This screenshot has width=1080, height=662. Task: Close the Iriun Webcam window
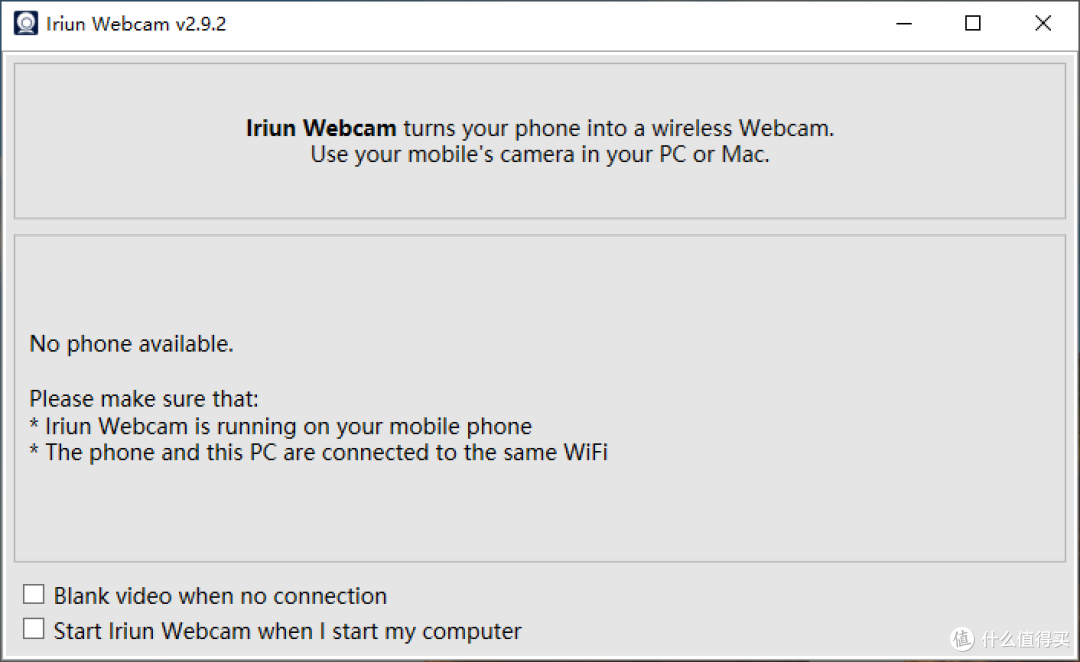point(1043,23)
